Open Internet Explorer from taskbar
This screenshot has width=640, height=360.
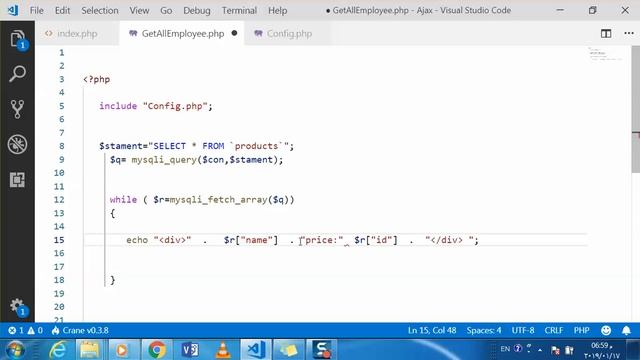point(58,350)
